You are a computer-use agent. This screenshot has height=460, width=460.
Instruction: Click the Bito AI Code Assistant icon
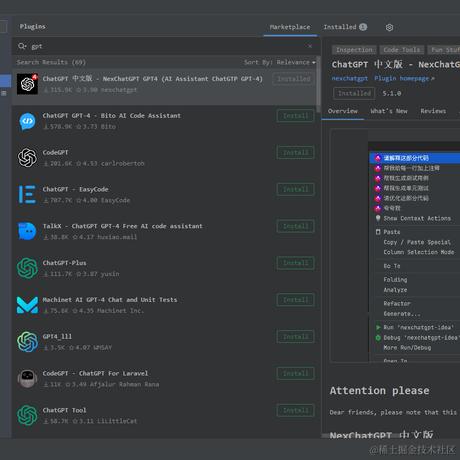(x=27, y=121)
